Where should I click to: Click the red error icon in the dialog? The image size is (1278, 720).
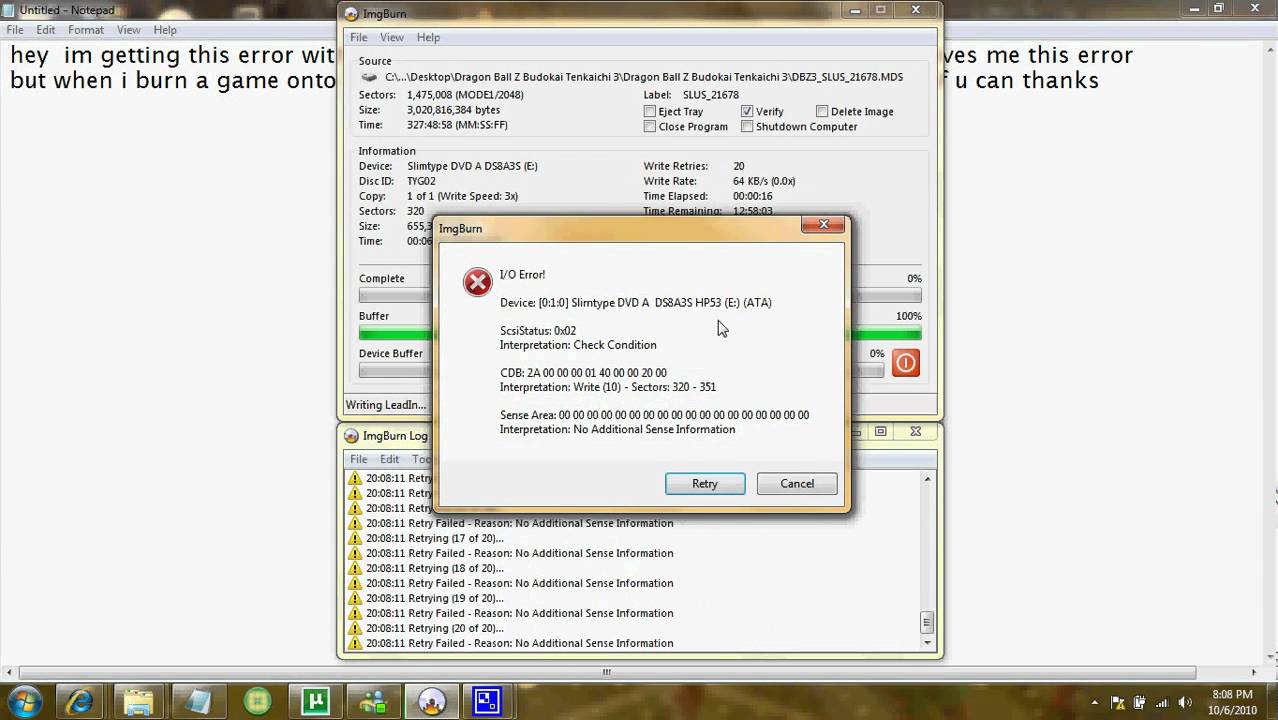point(477,283)
